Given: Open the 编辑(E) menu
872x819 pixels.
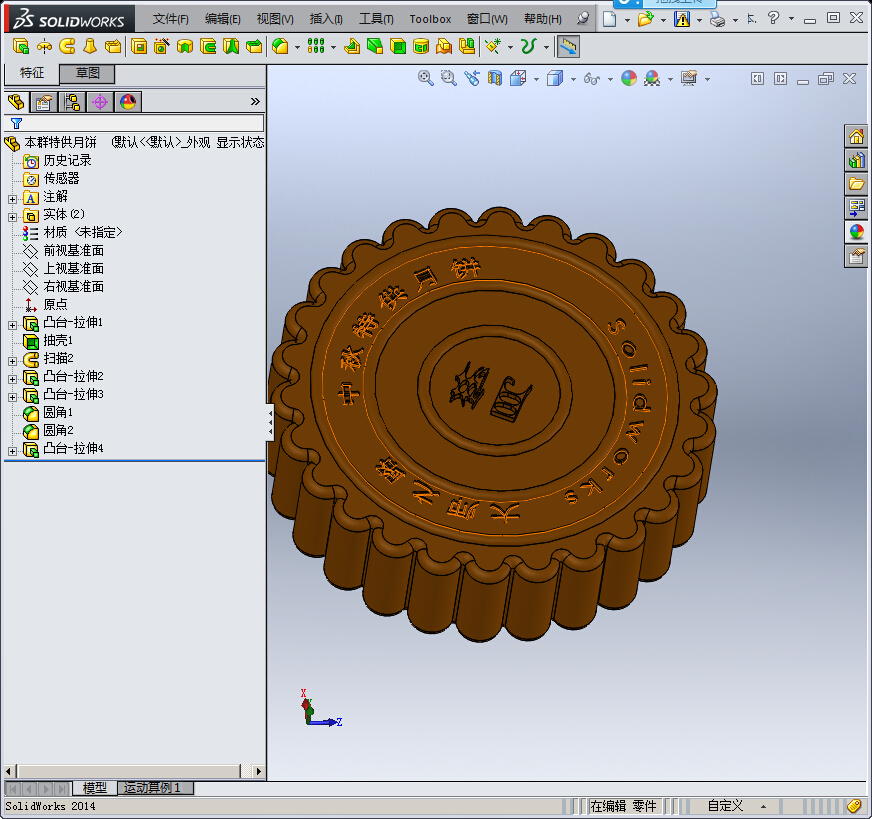Looking at the screenshot, I should (222, 19).
